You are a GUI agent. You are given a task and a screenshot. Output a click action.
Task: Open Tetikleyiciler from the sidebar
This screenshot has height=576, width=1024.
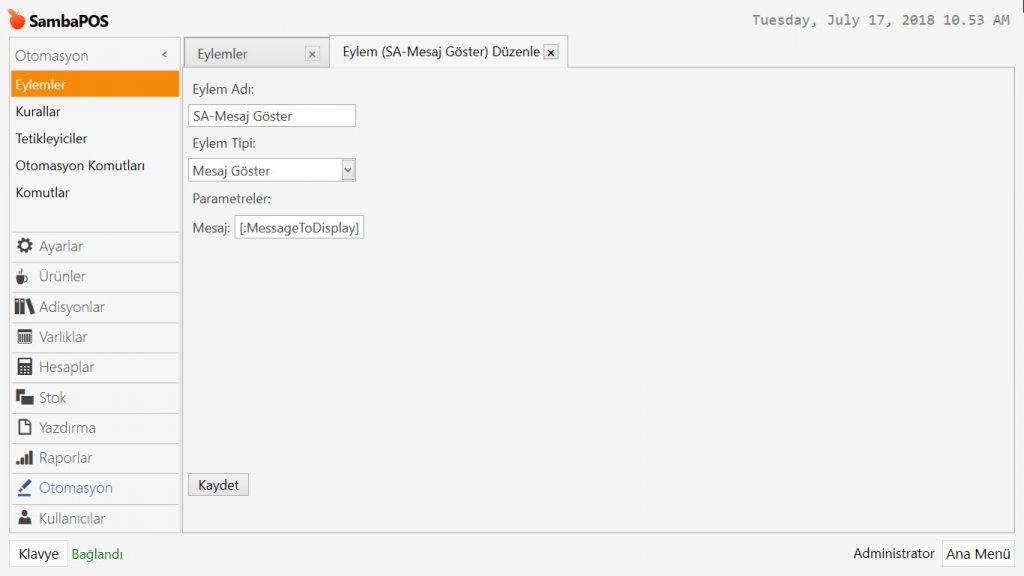[51, 139]
